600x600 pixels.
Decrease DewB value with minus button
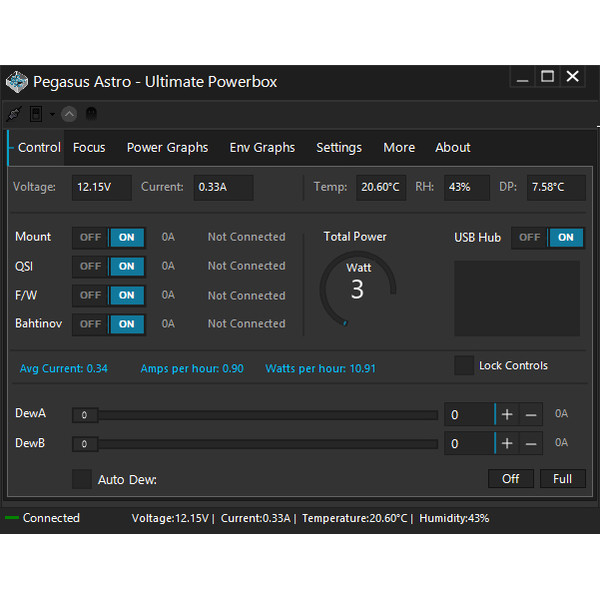(531, 443)
